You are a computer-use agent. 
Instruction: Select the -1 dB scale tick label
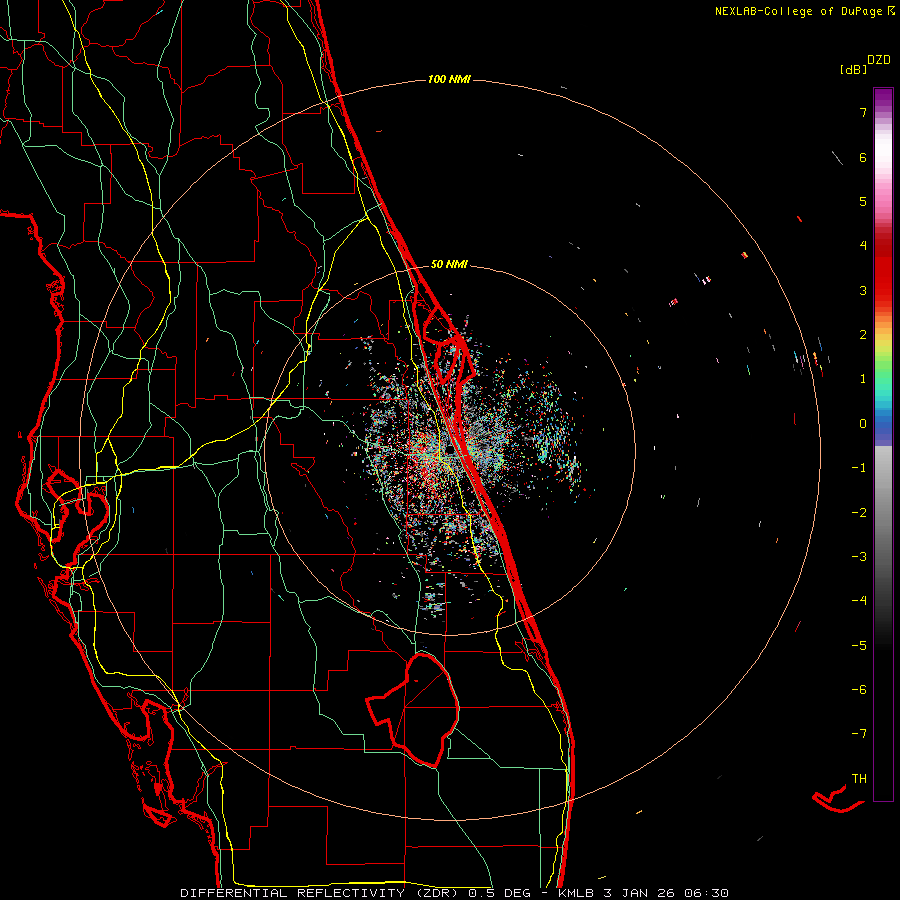(859, 468)
